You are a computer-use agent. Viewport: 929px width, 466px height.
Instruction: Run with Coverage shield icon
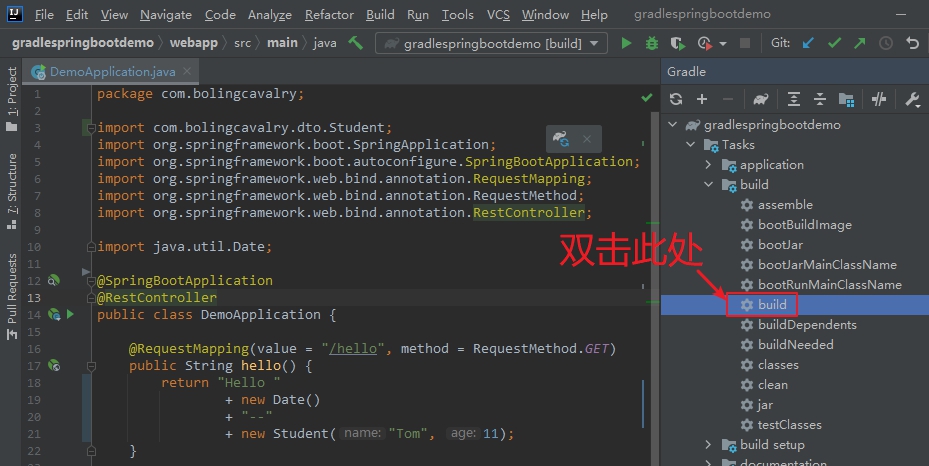(x=677, y=43)
